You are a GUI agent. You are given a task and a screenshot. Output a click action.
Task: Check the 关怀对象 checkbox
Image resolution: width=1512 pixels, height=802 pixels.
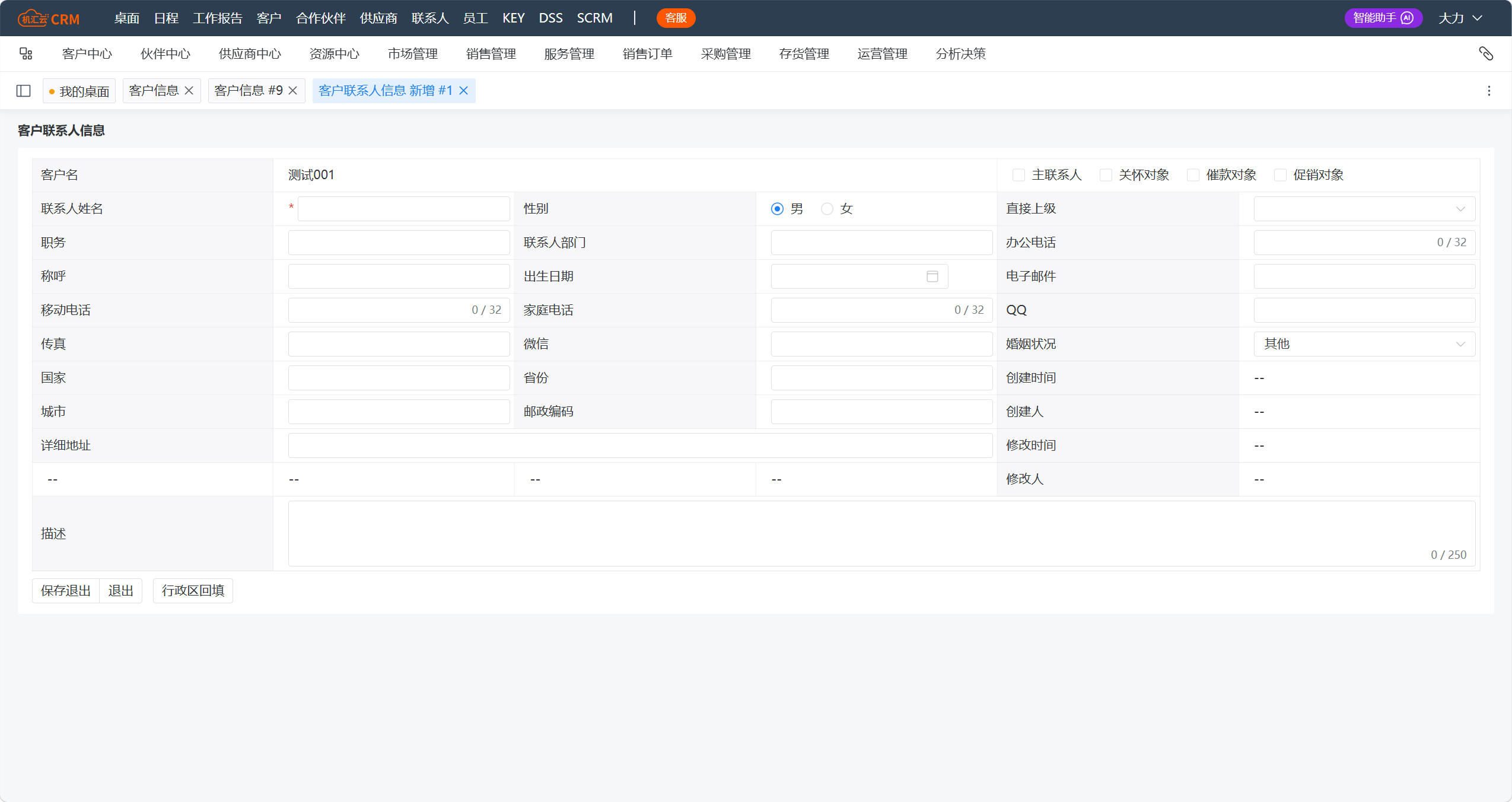pos(1106,175)
